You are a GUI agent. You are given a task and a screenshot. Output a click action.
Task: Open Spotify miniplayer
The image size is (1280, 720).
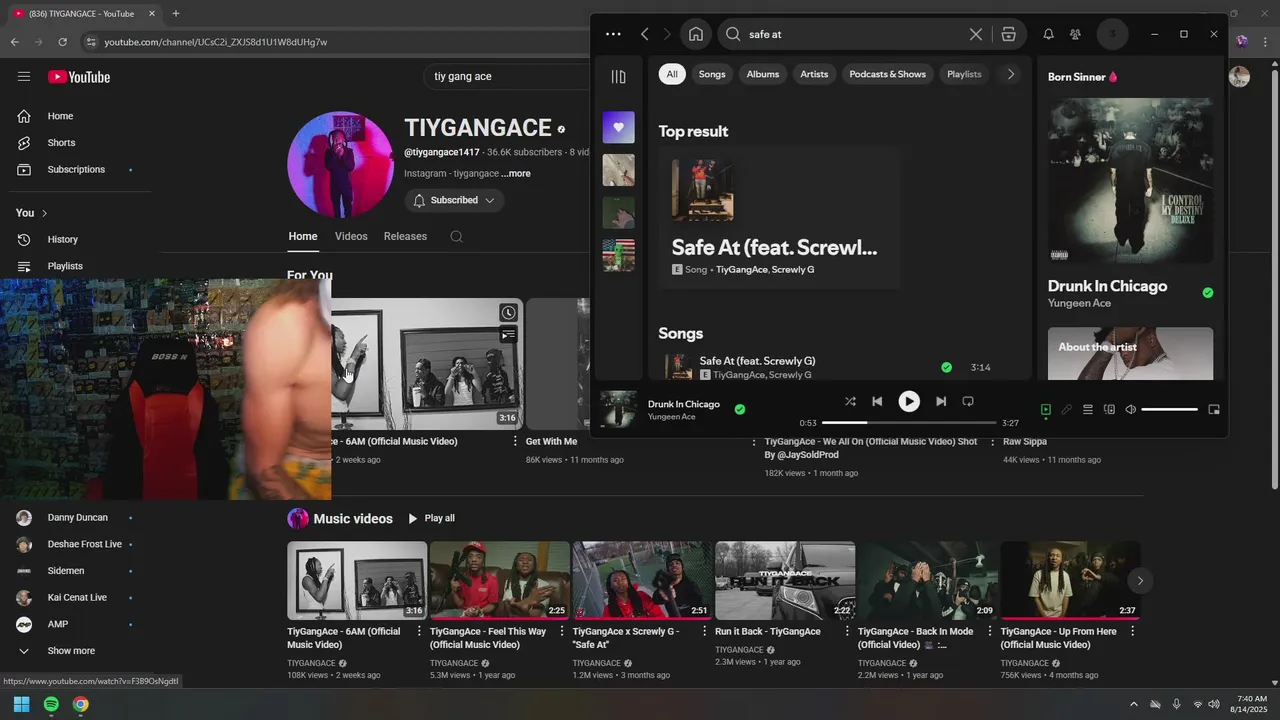[x=1214, y=409]
